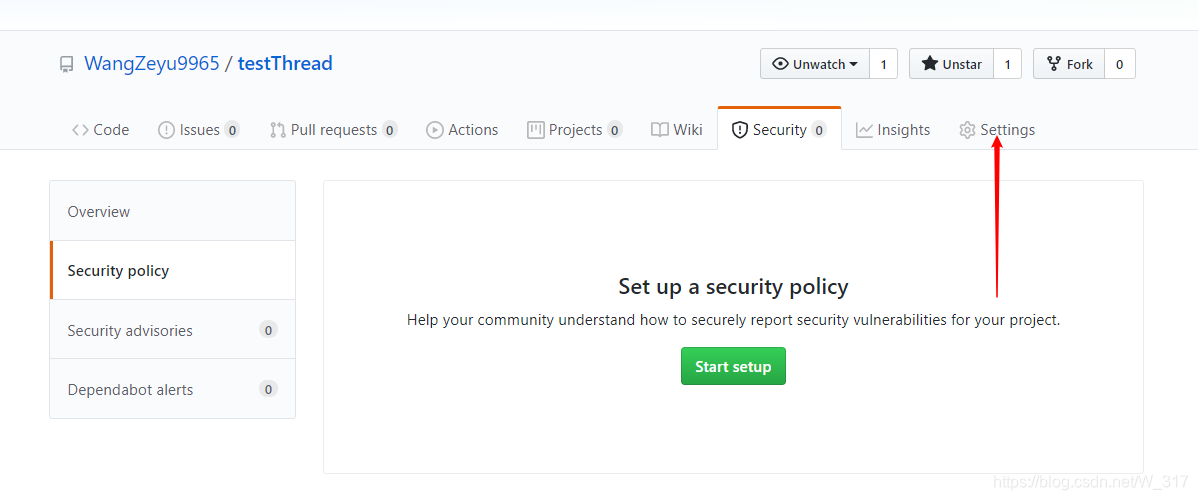Go to the Projects tab
Screen dimensions: 1198x500
tap(575, 130)
